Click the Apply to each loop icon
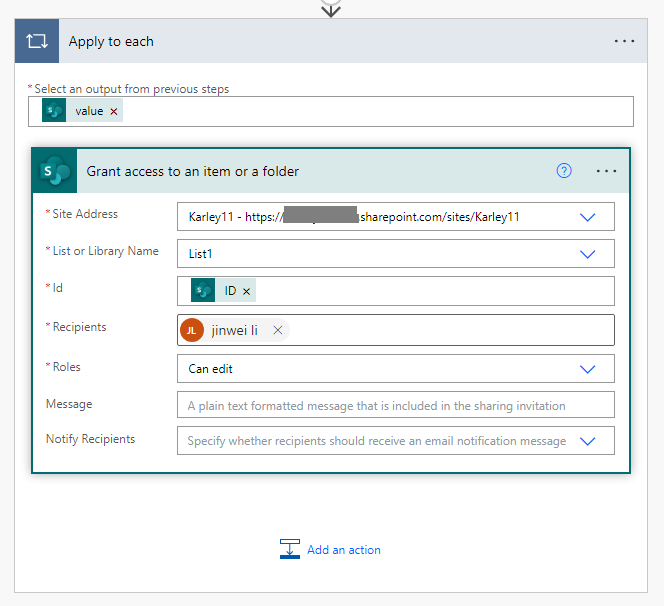664x606 pixels. 37,41
